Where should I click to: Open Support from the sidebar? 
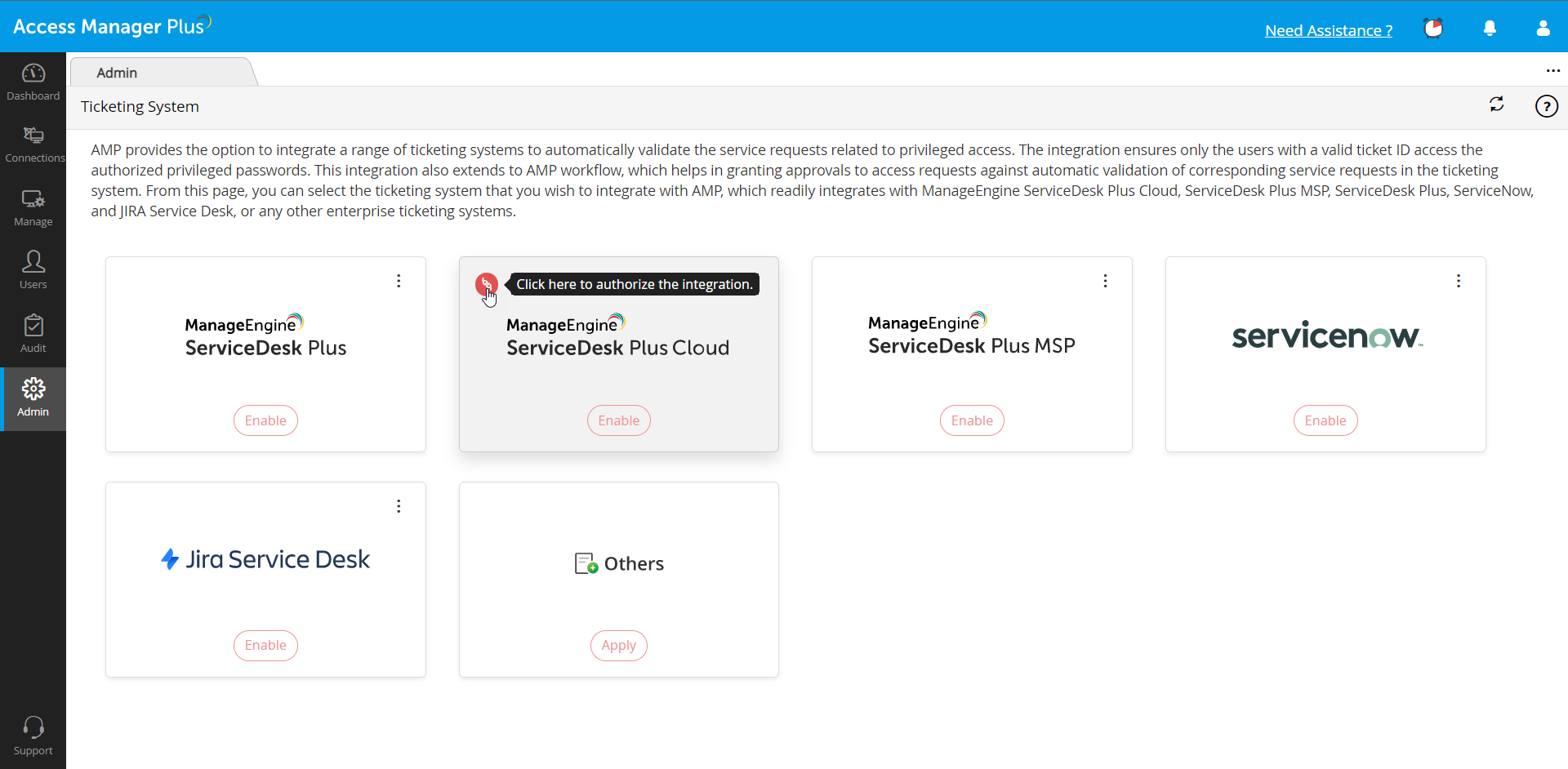point(33,736)
